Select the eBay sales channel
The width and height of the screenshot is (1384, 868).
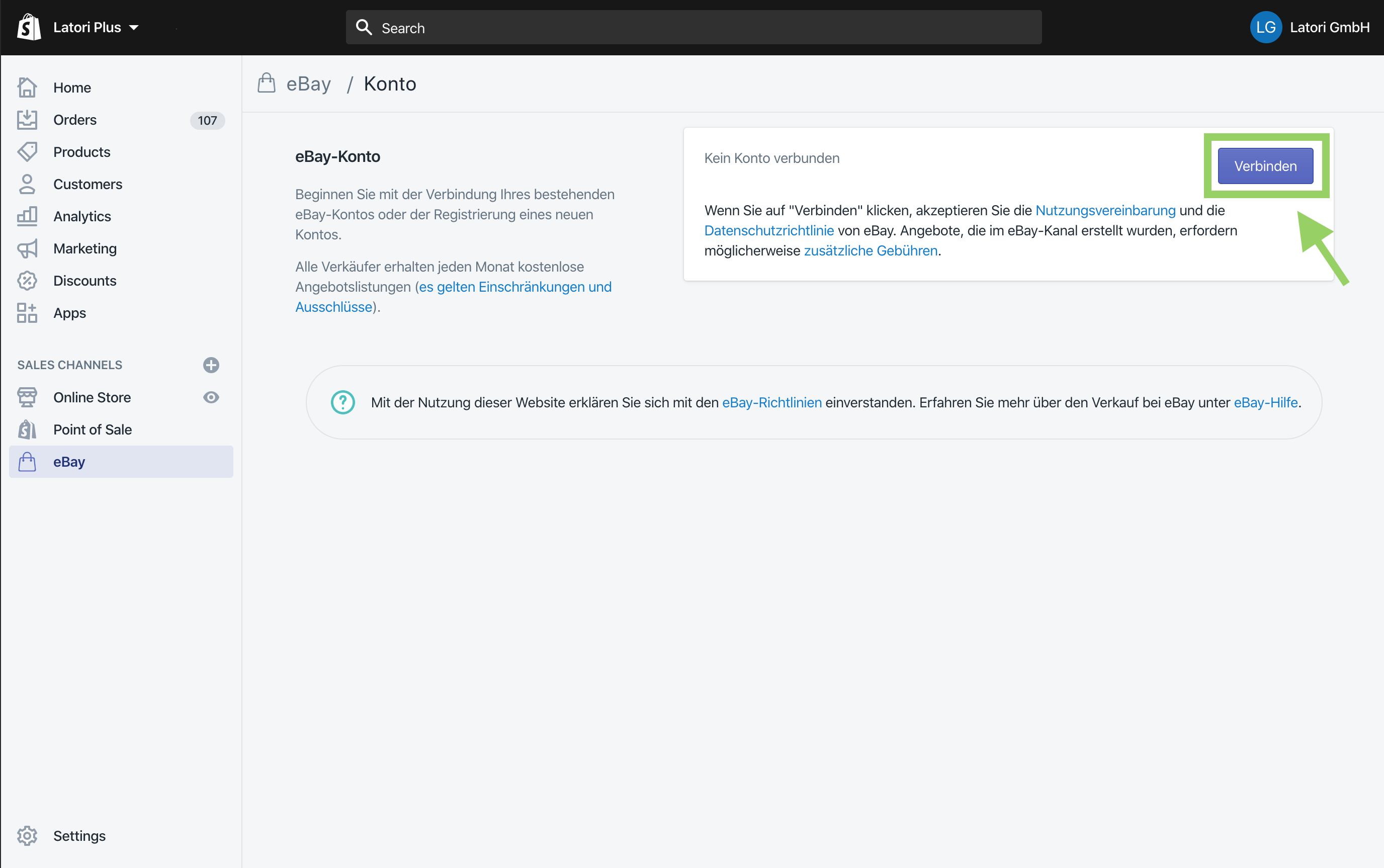121,462
